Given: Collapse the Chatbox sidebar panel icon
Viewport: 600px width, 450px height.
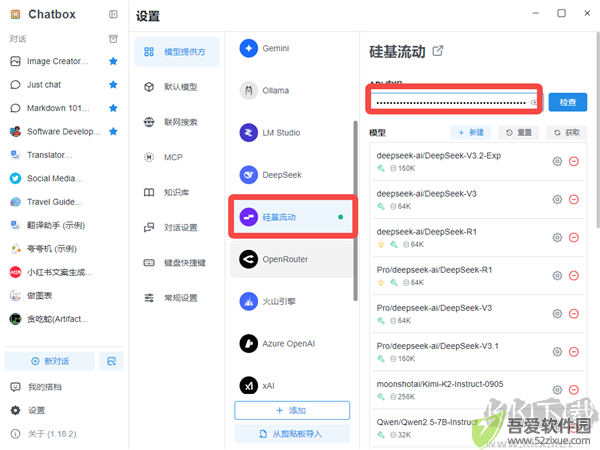Looking at the screenshot, I should [x=113, y=14].
